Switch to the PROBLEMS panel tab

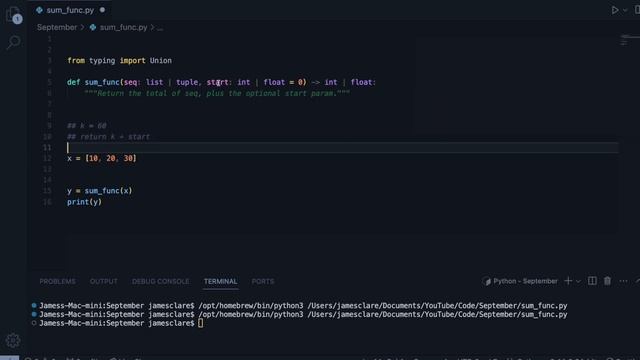pyautogui.click(x=58, y=281)
